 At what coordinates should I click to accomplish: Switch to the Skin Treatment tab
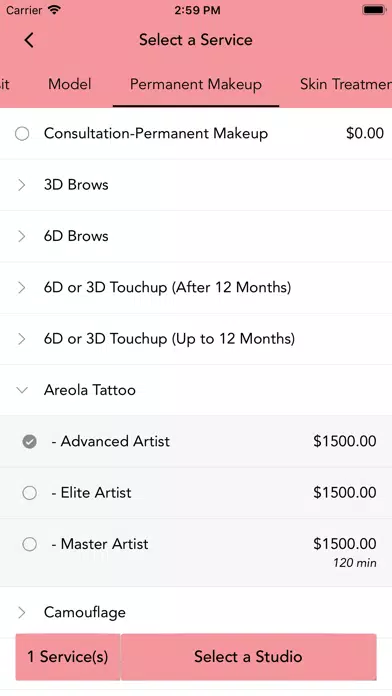click(346, 84)
